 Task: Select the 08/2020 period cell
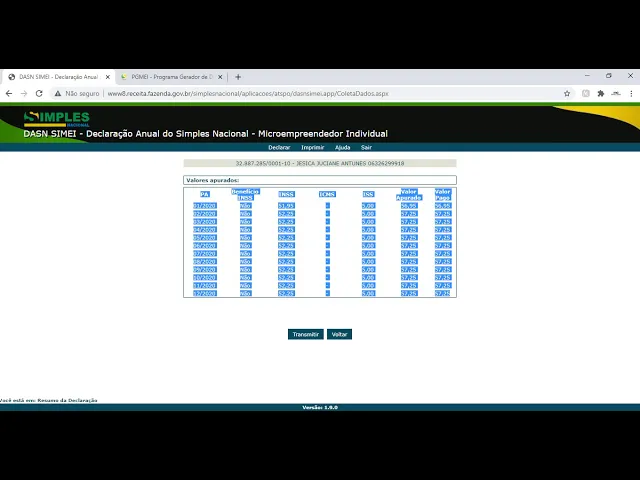[204, 262]
